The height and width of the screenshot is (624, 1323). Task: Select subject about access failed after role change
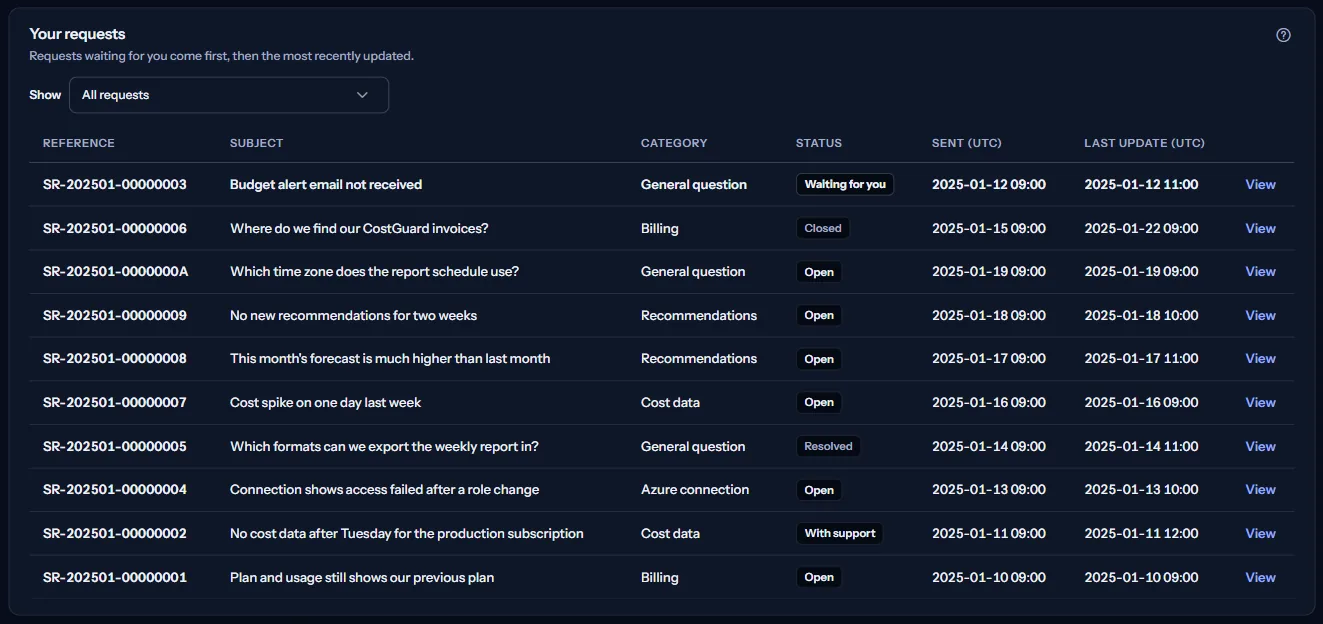tap(384, 489)
